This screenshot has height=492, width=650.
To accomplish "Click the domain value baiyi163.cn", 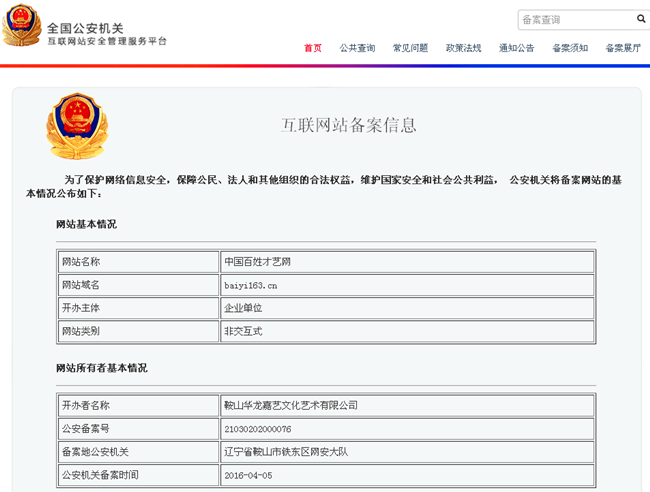I will [251, 285].
